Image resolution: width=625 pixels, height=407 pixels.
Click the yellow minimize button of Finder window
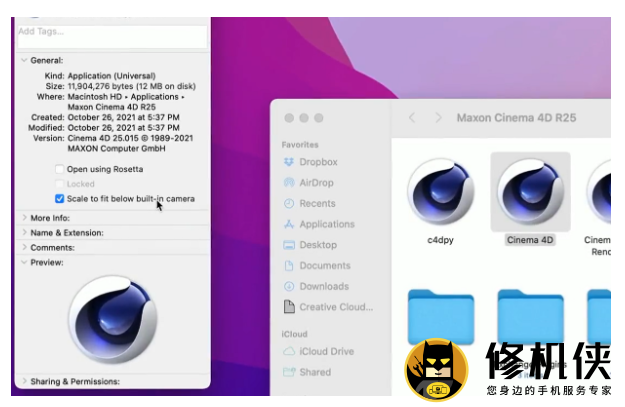pos(304,118)
